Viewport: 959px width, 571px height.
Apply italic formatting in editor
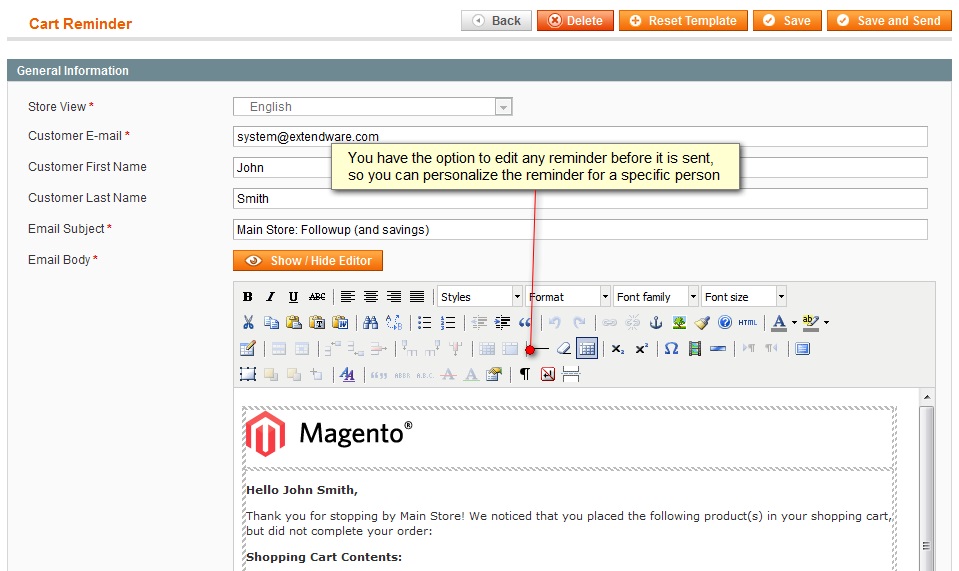[270, 297]
